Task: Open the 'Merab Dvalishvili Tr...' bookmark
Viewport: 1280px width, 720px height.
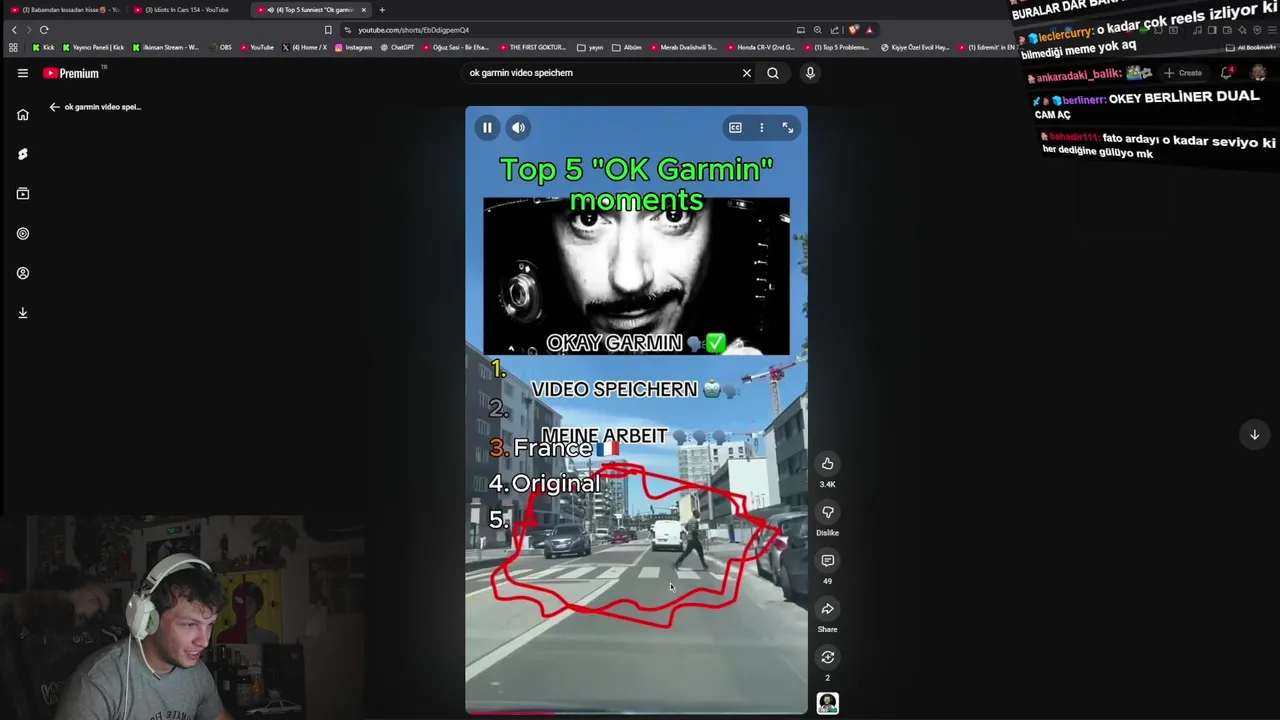Action: pos(684,47)
